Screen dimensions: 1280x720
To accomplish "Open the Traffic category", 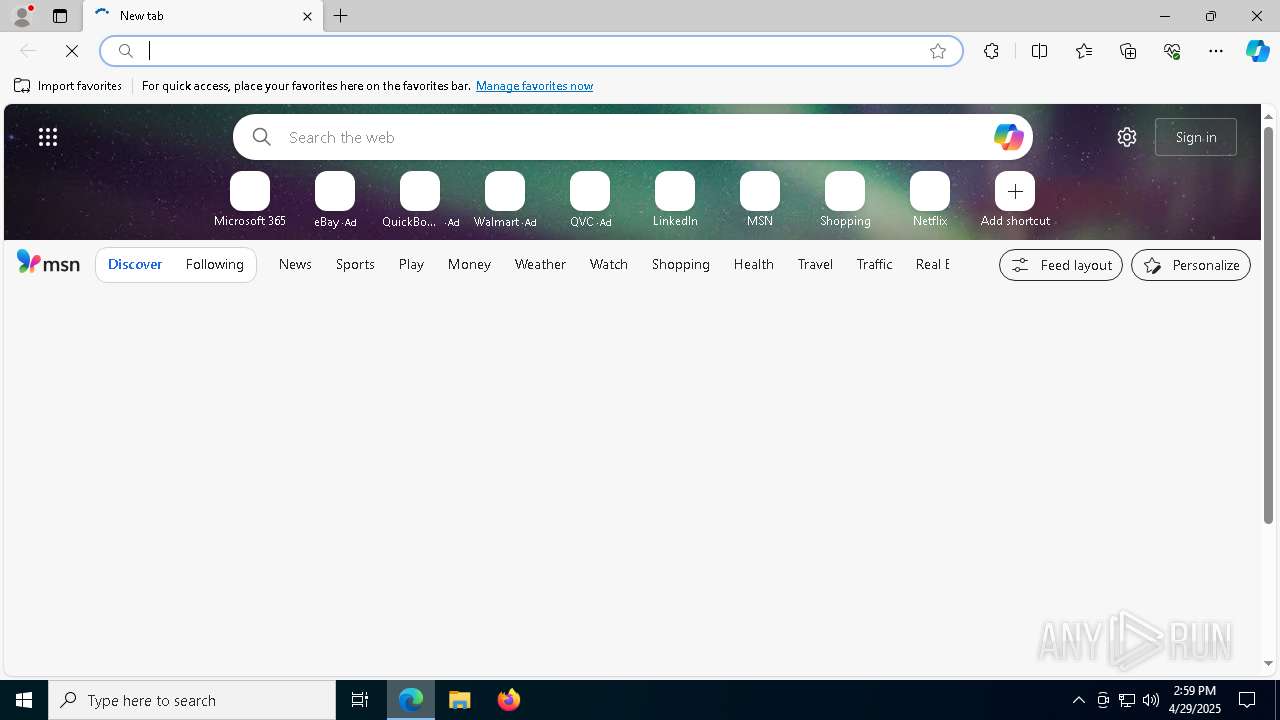I will tap(875, 264).
